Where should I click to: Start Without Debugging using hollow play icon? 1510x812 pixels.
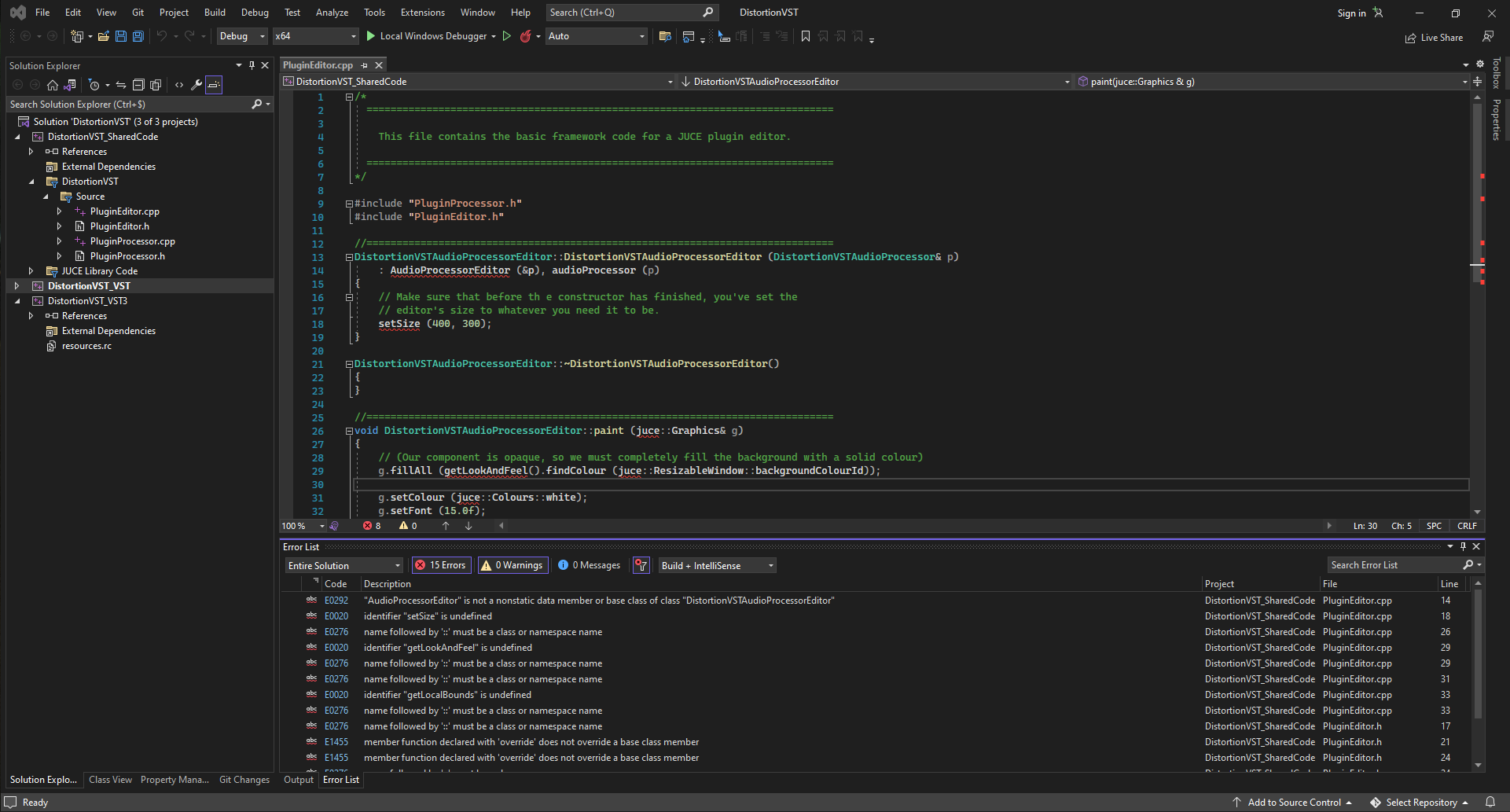507,36
